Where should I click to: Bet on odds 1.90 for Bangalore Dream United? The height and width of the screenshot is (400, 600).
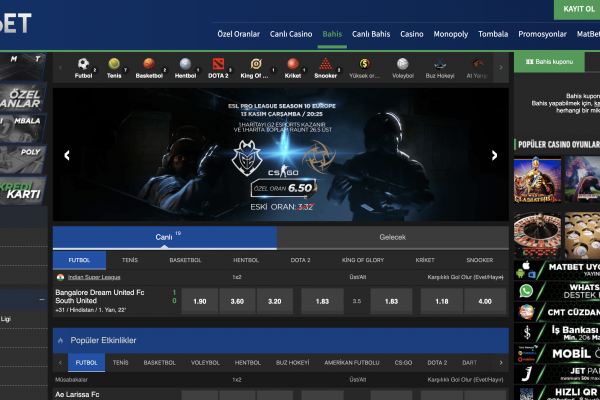click(200, 301)
